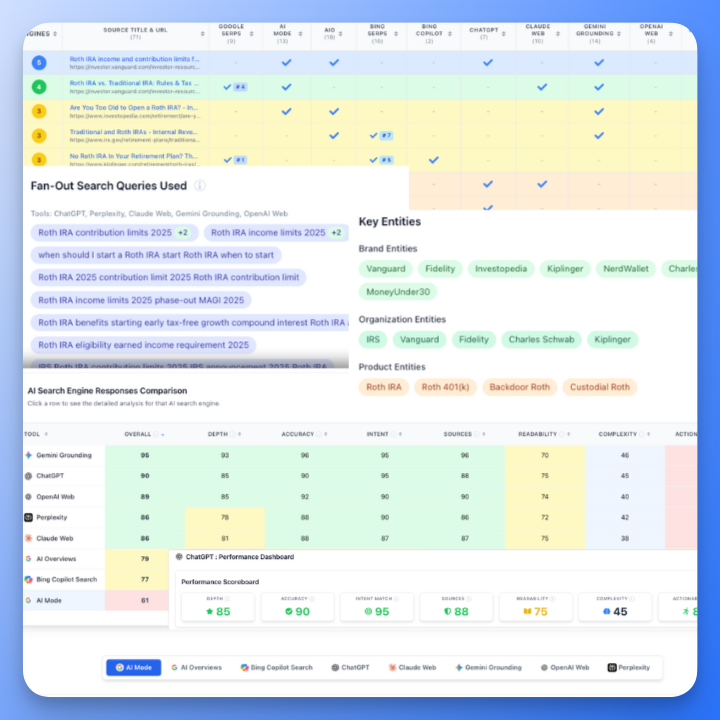Screen dimensions: 720x720
Task: Sort the Bing Copilot column
Action: (x=450, y=34)
